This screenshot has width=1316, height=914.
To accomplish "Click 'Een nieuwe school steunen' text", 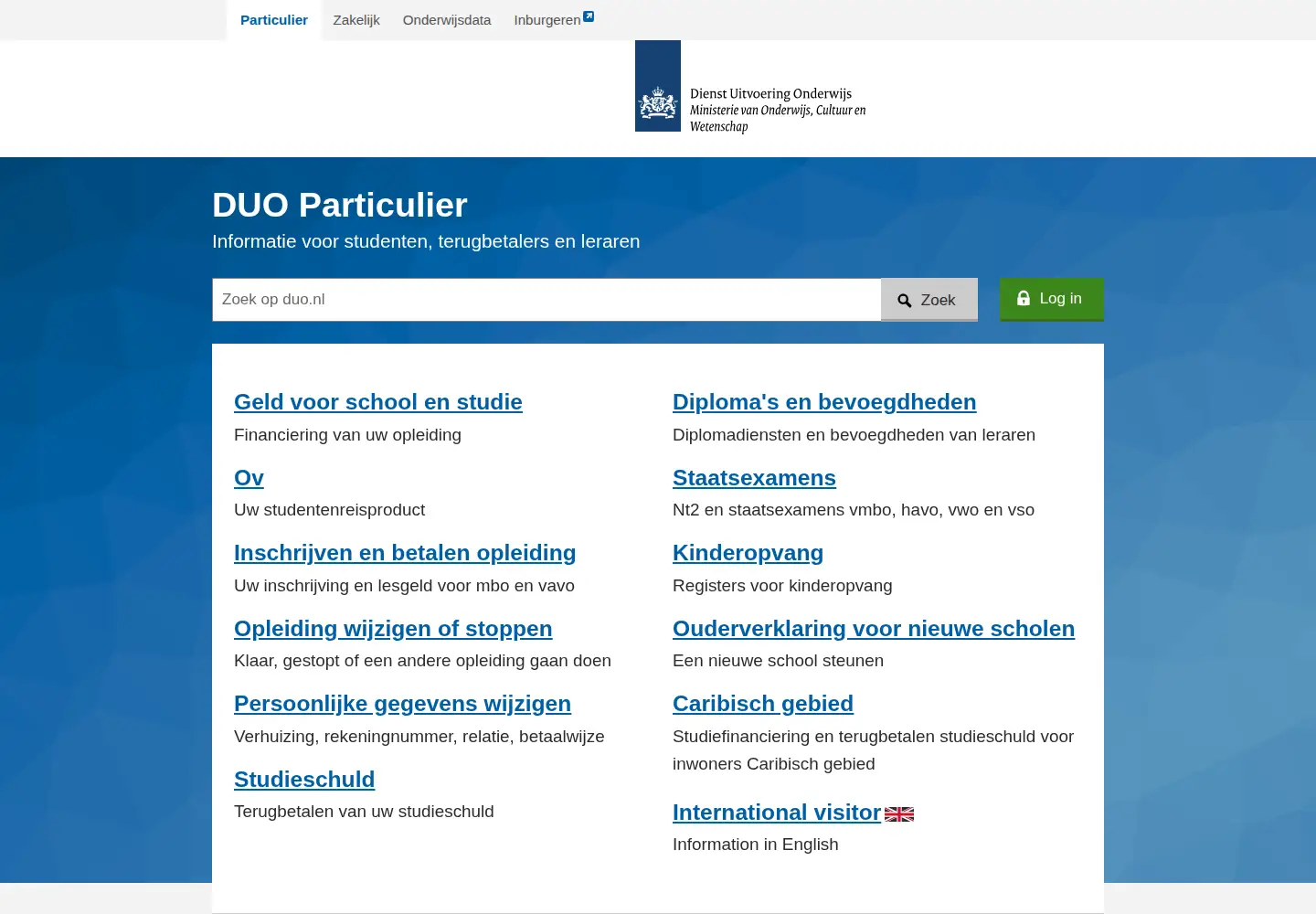I will tap(778, 661).
